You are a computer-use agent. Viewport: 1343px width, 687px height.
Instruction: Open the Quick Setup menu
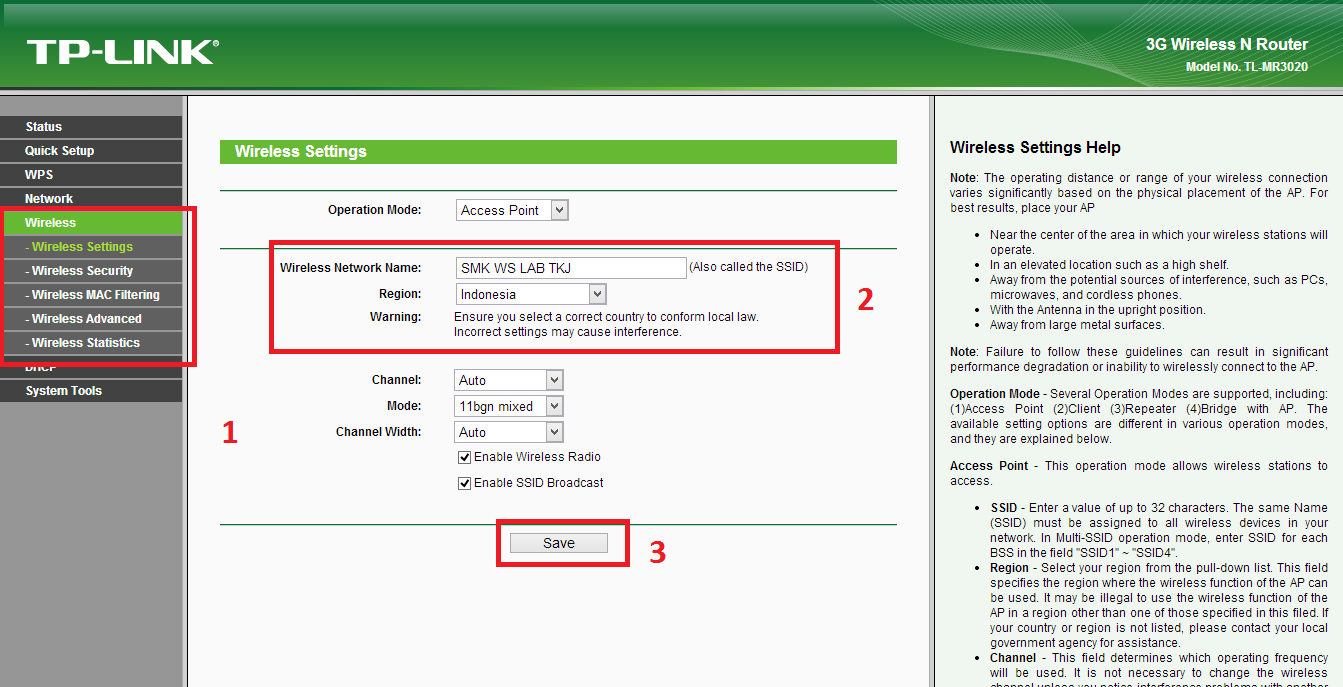coord(91,151)
